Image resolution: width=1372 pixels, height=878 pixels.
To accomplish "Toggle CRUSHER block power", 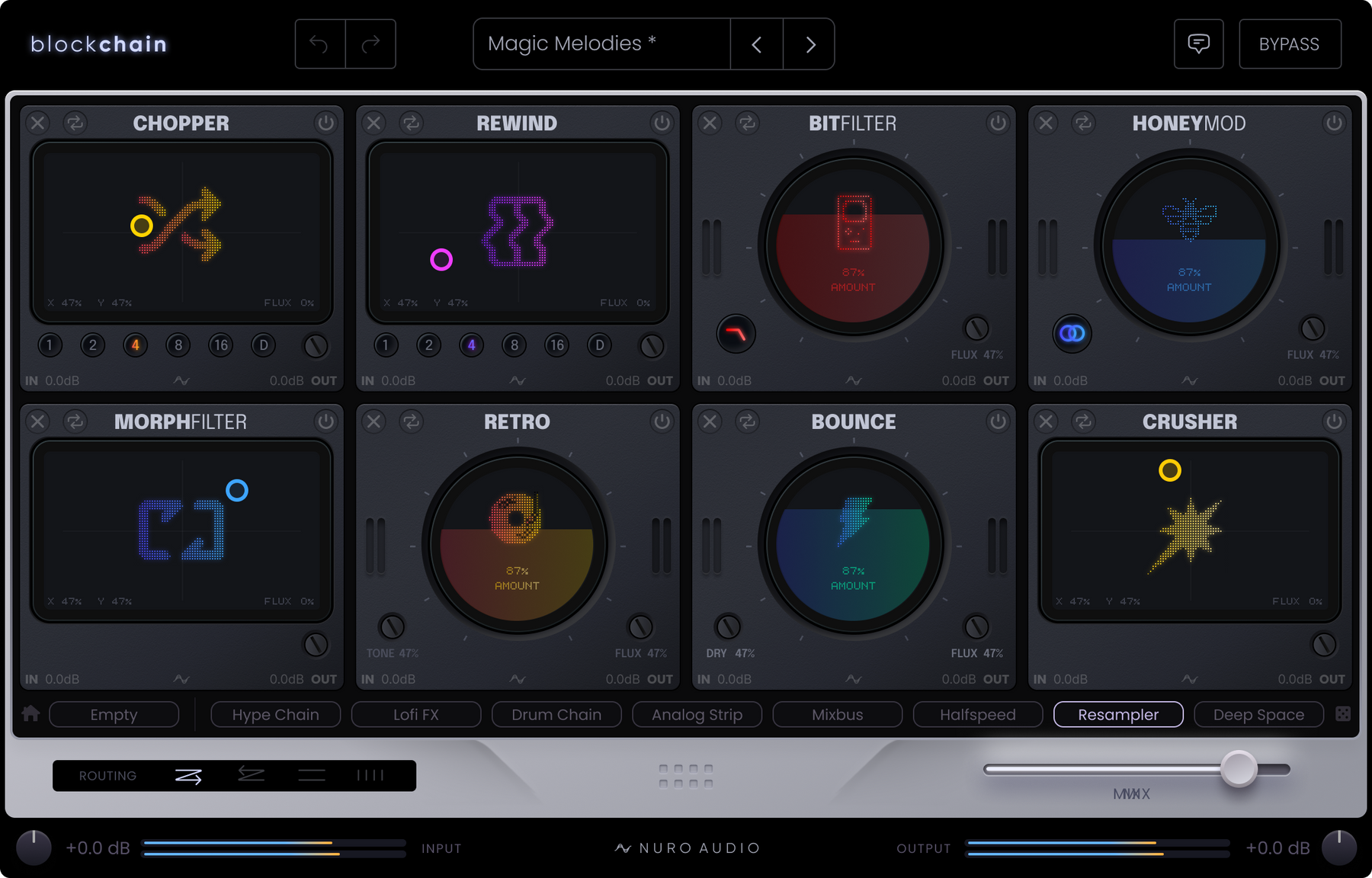I will click(x=1334, y=421).
